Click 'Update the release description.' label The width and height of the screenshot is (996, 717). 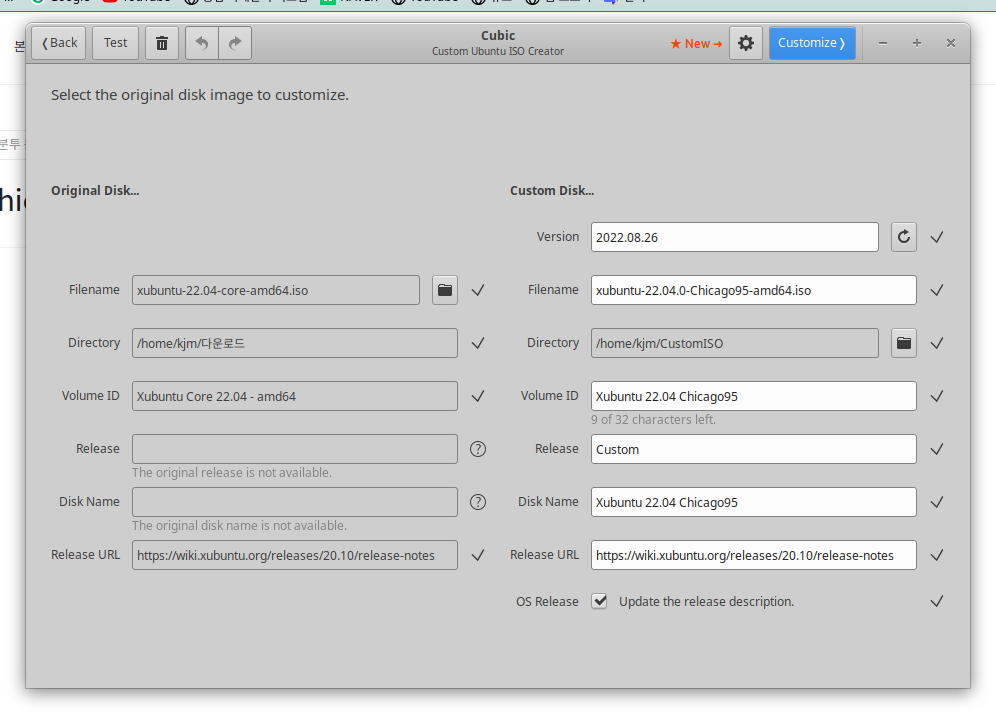click(x=706, y=601)
